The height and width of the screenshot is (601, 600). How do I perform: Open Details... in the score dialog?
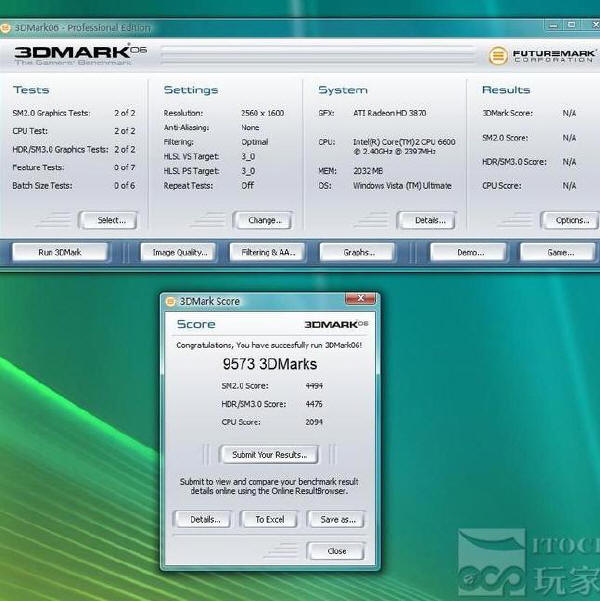pos(202,519)
